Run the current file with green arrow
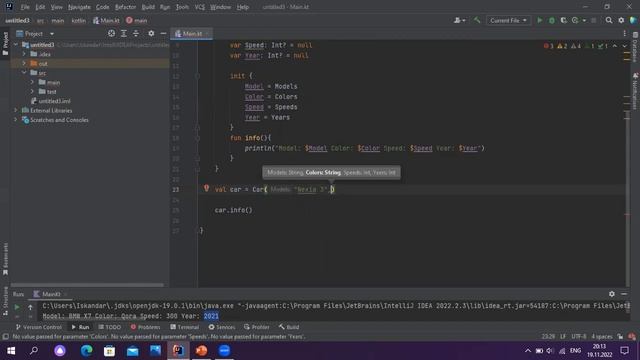This screenshot has height=360, width=640. tap(540, 20)
